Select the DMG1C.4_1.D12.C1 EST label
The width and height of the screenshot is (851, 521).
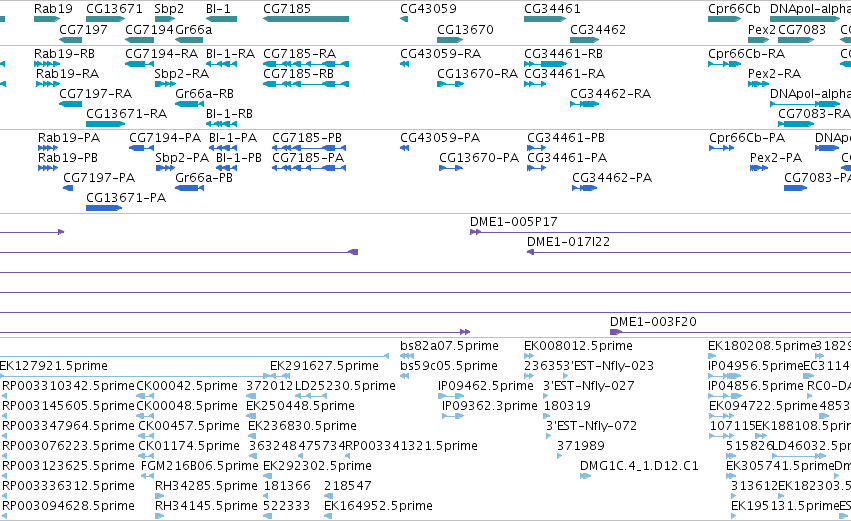pos(639,466)
